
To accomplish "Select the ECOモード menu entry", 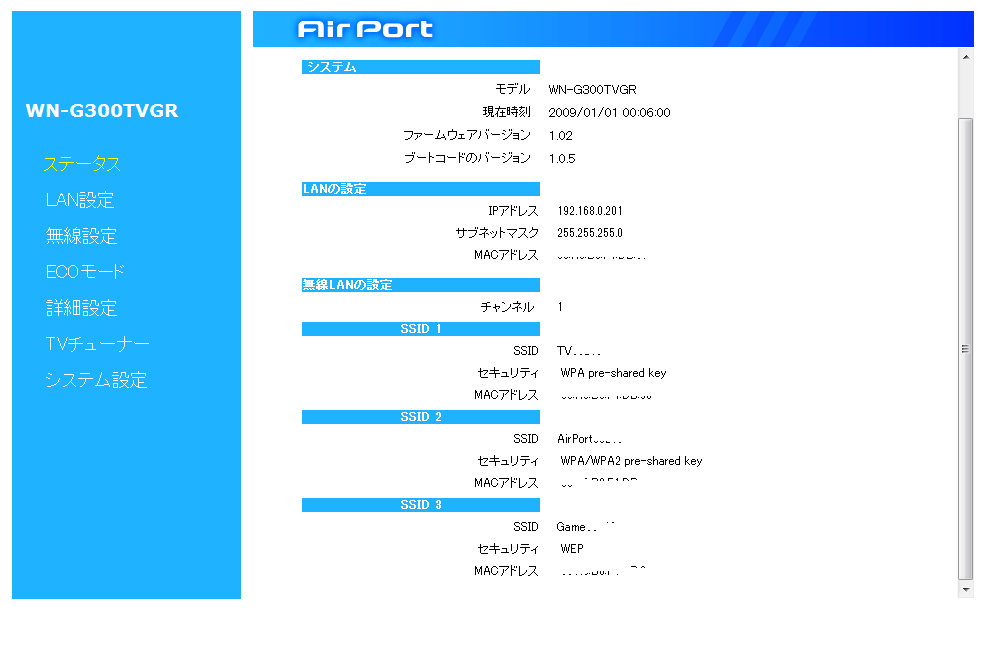I will click(85, 272).
